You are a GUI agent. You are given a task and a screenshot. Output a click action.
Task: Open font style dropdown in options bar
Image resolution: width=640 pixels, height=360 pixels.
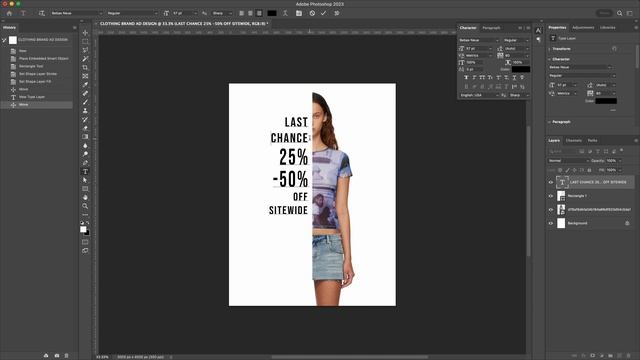132,13
